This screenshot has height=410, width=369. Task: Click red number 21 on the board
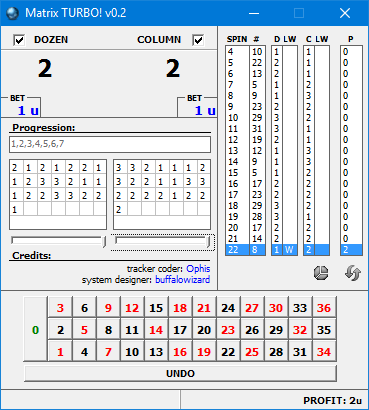coord(204,308)
